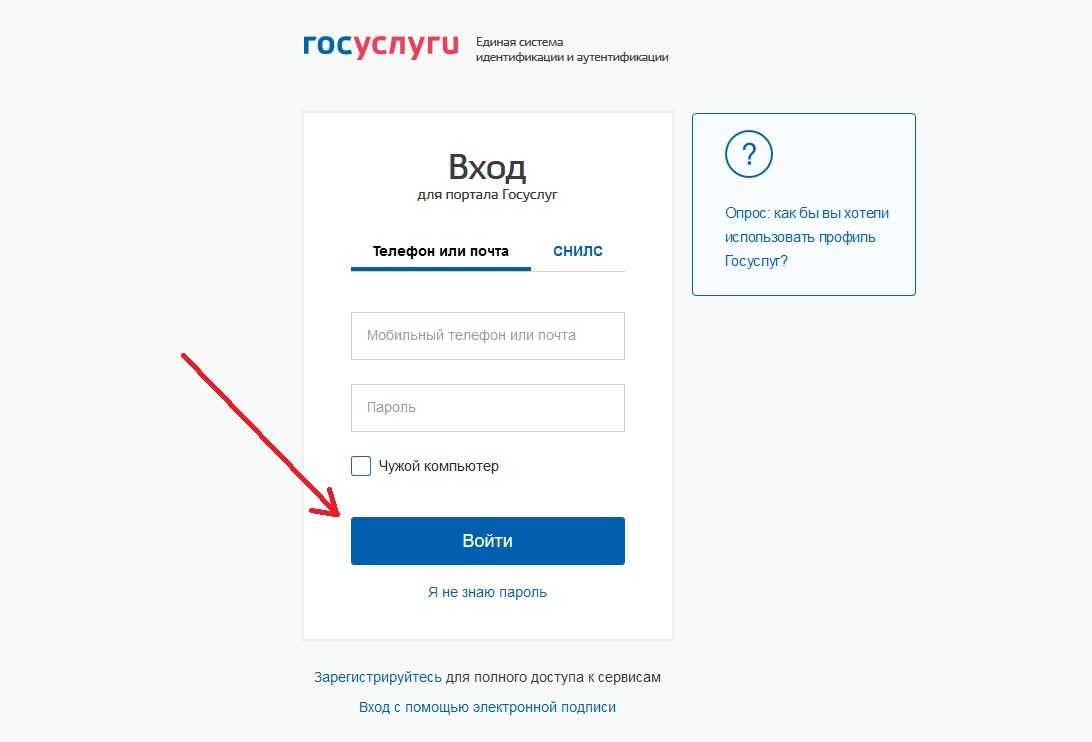Click the Единая система идентификации tagline
The width and height of the screenshot is (1092, 742).
click(572, 49)
